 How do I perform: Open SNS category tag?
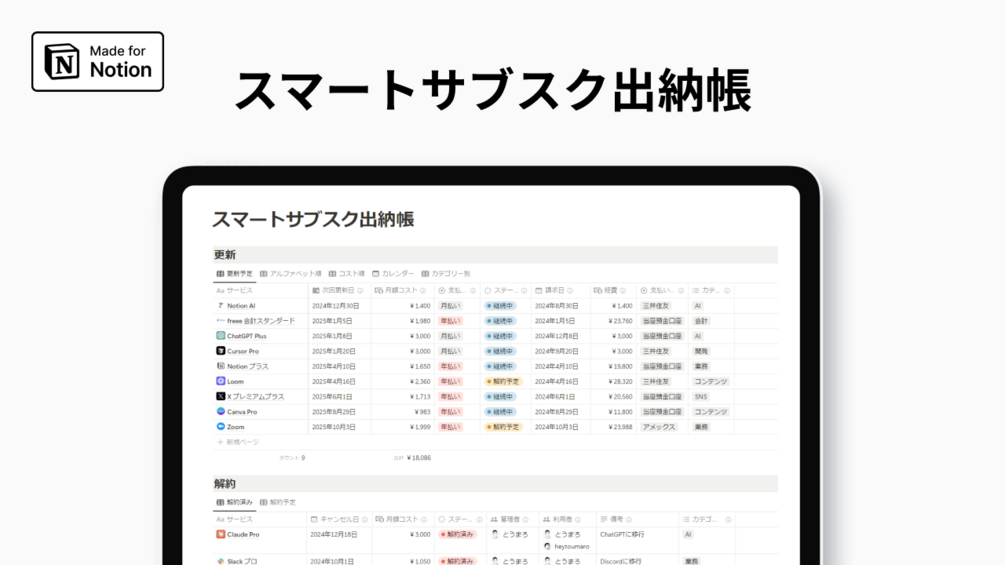[701, 397]
